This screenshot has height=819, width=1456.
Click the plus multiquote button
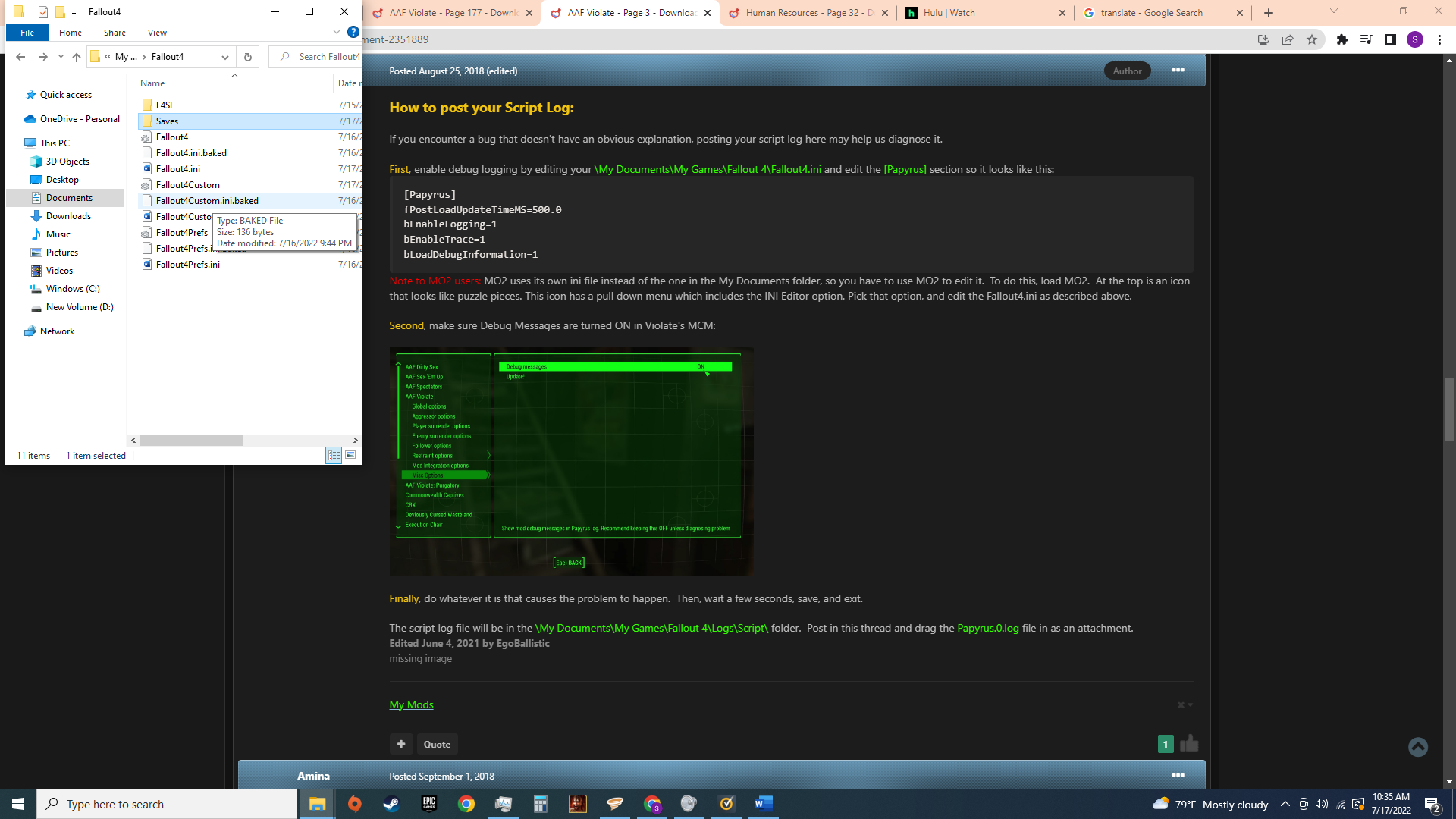401,744
